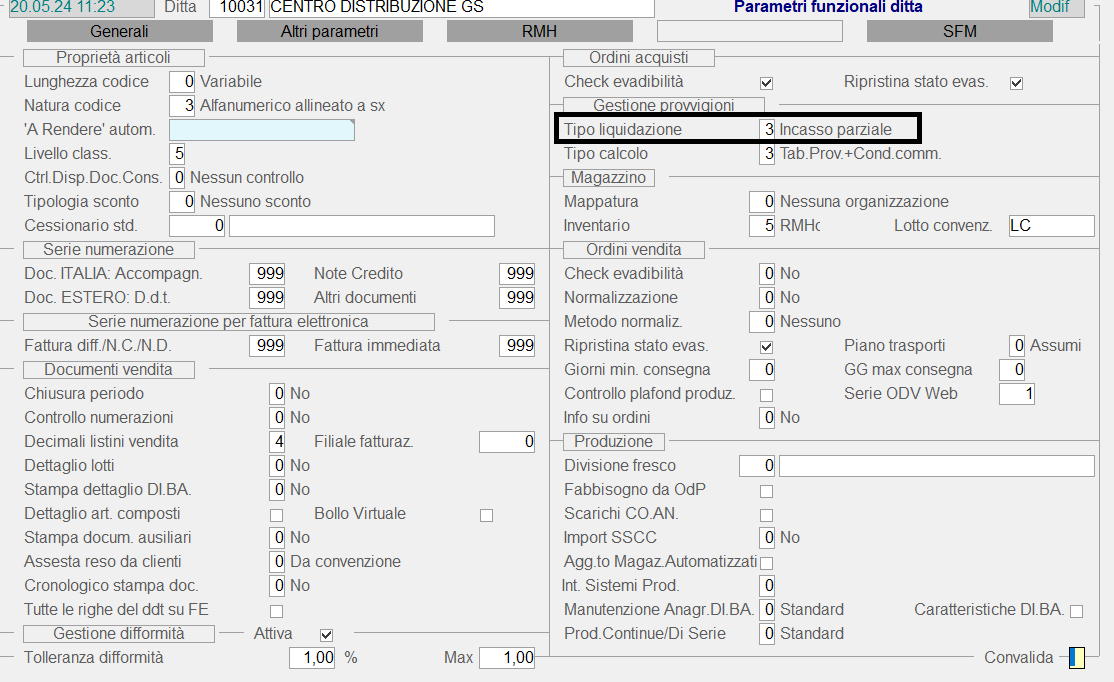Click the Decimali listini vendita field
This screenshot has height=682, width=1114.
(x=277, y=442)
